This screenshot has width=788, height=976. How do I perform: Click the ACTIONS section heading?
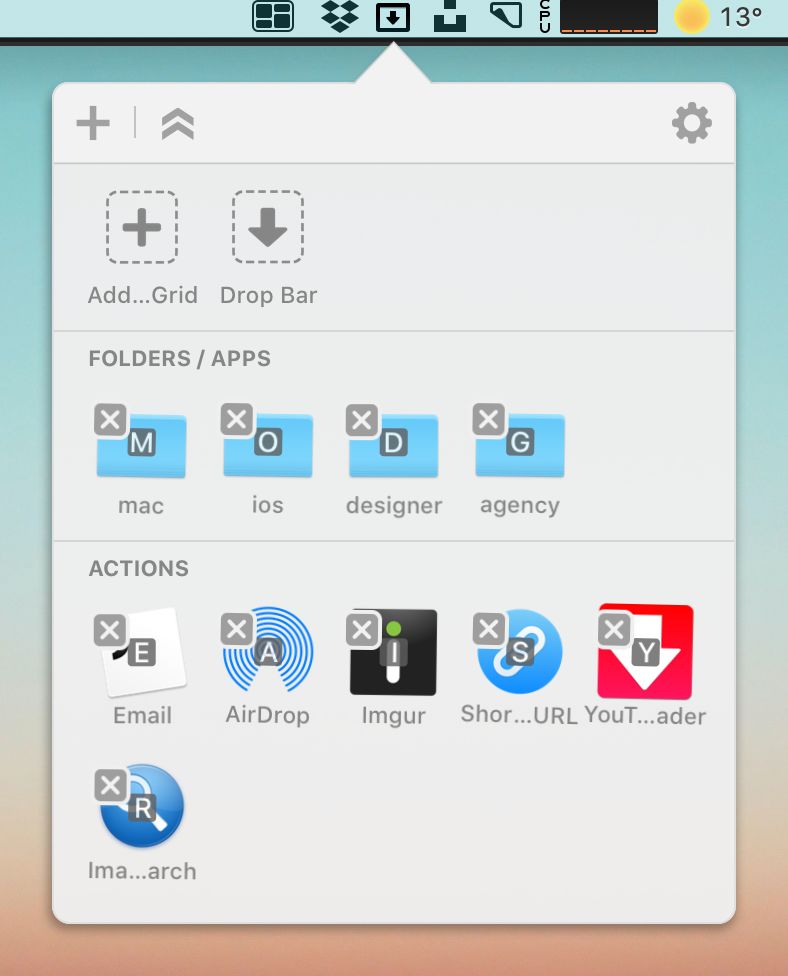pyautogui.click(x=139, y=568)
